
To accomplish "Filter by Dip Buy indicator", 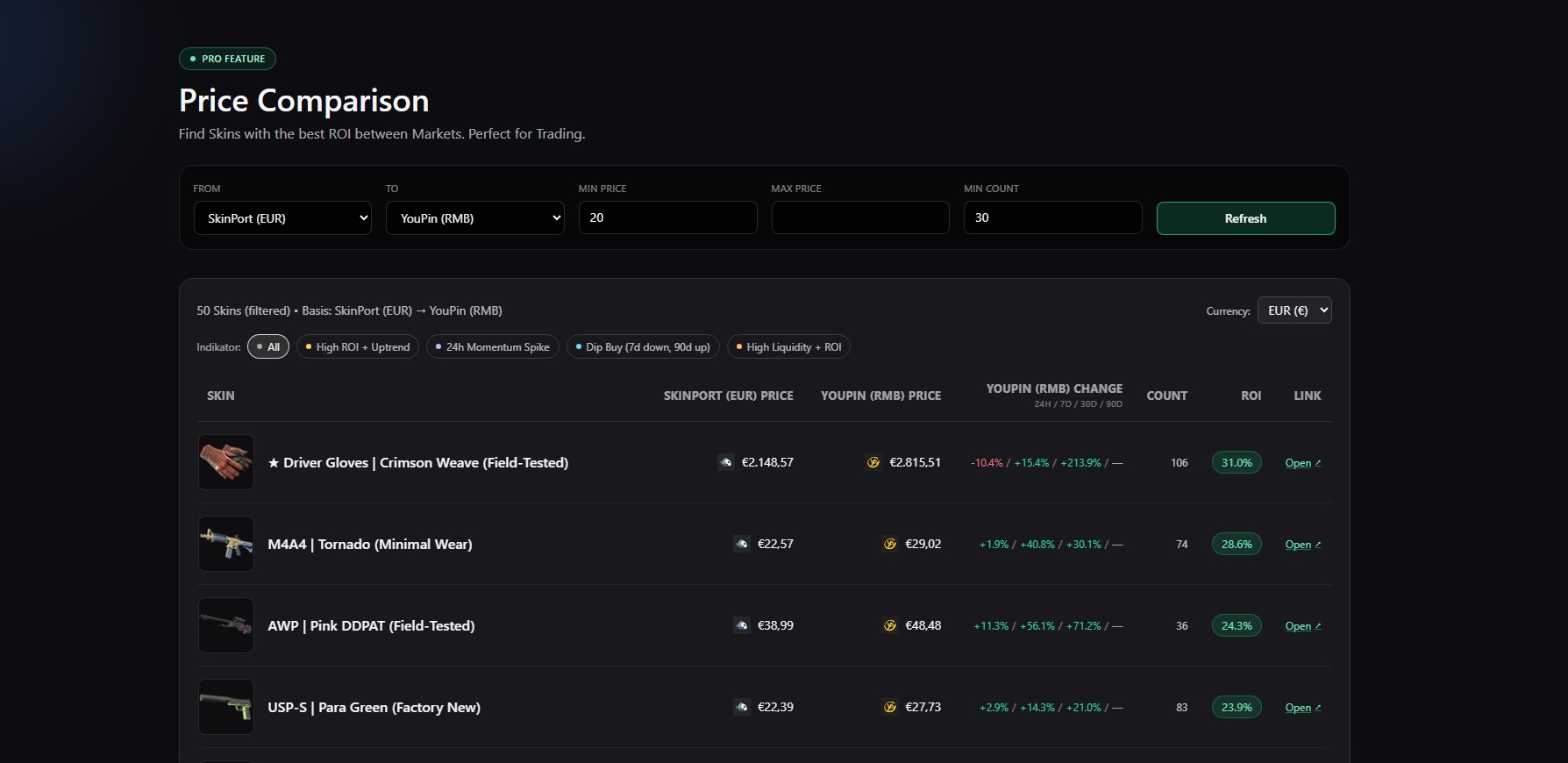I will coord(643,347).
